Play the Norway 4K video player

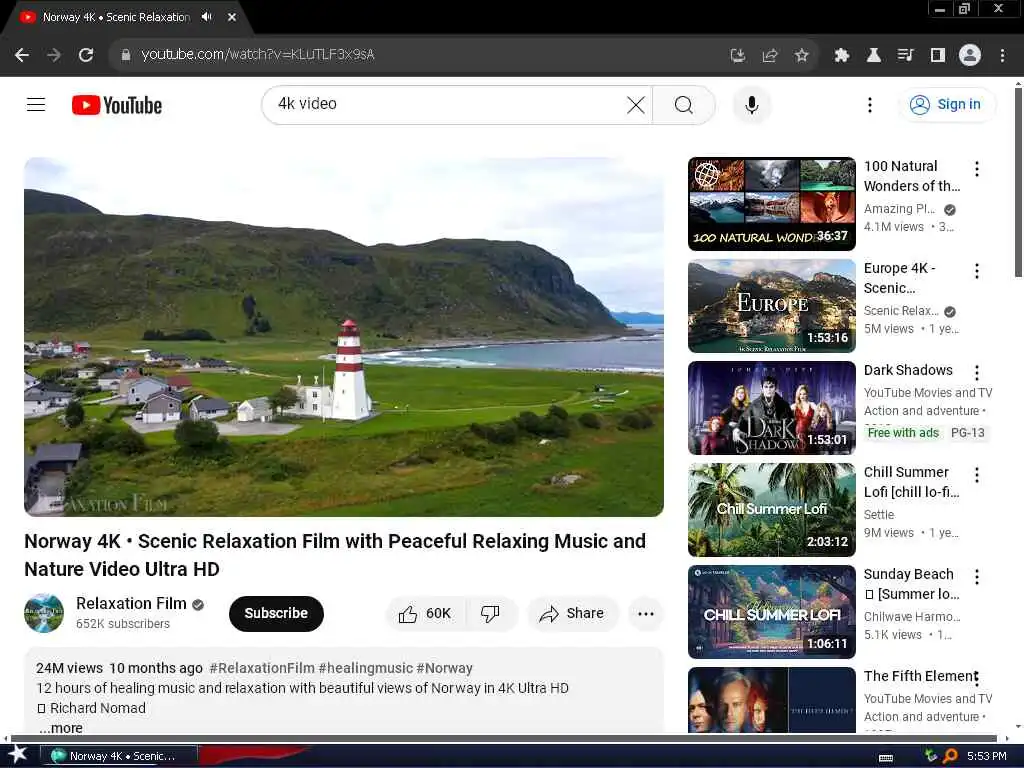(344, 337)
